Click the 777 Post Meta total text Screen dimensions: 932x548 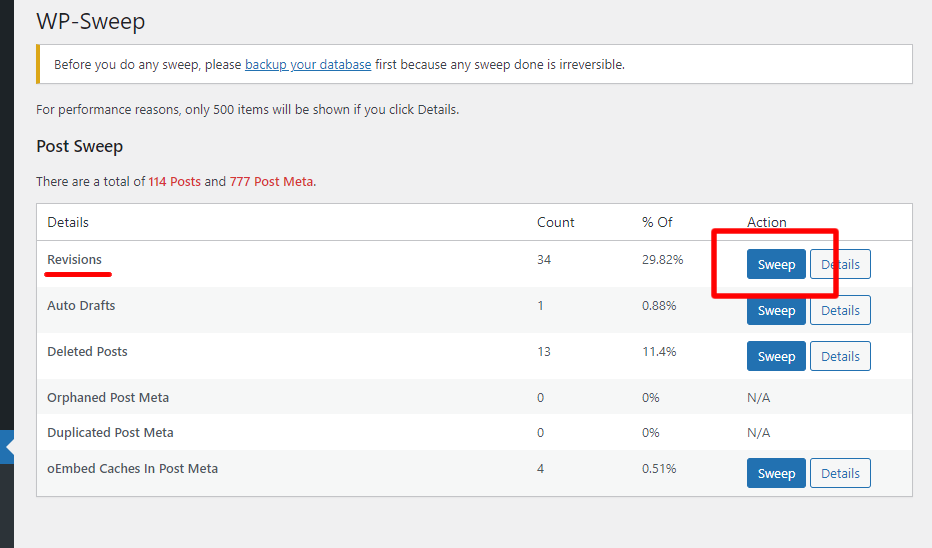[272, 181]
